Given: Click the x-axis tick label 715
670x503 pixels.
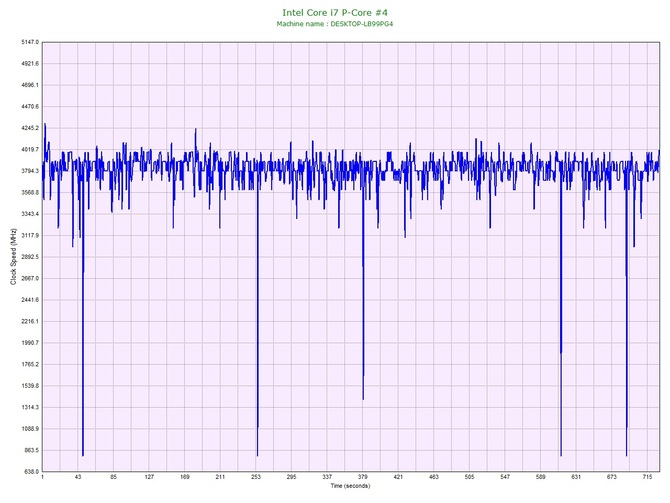Looking at the screenshot, I should click(x=647, y=477).
